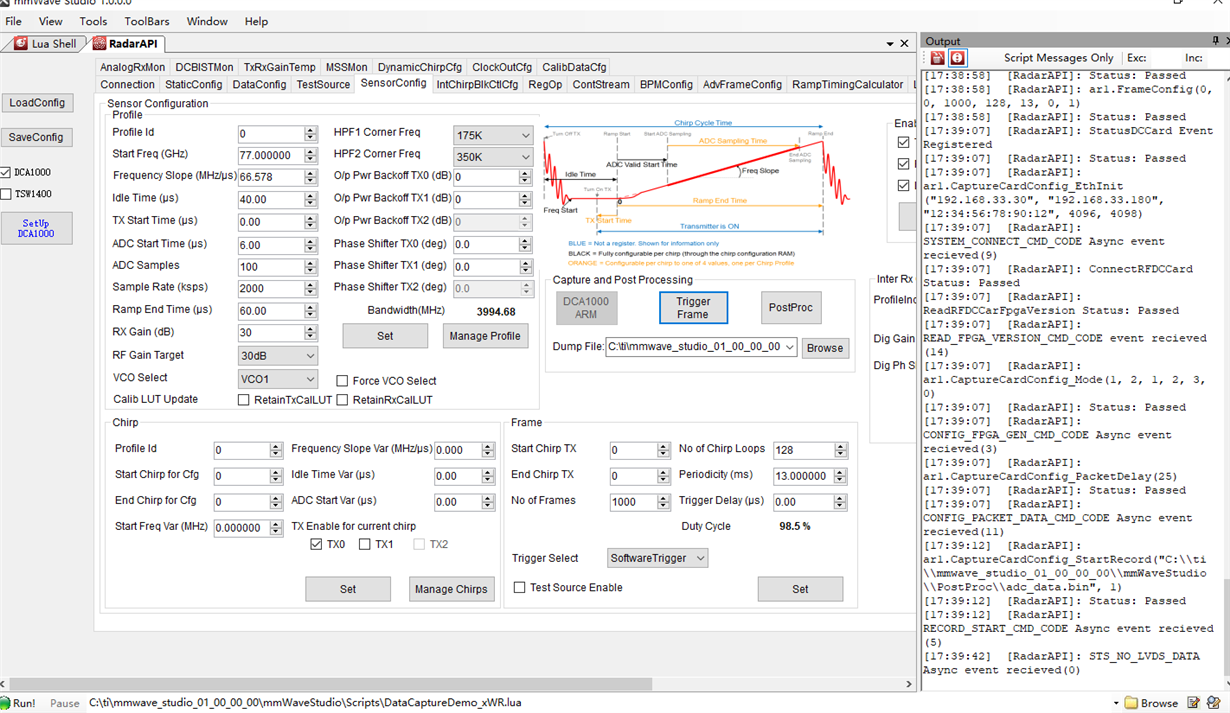Toggle the DCA1000 checkbox
The image size is (1230, 713).
(6, 172)
